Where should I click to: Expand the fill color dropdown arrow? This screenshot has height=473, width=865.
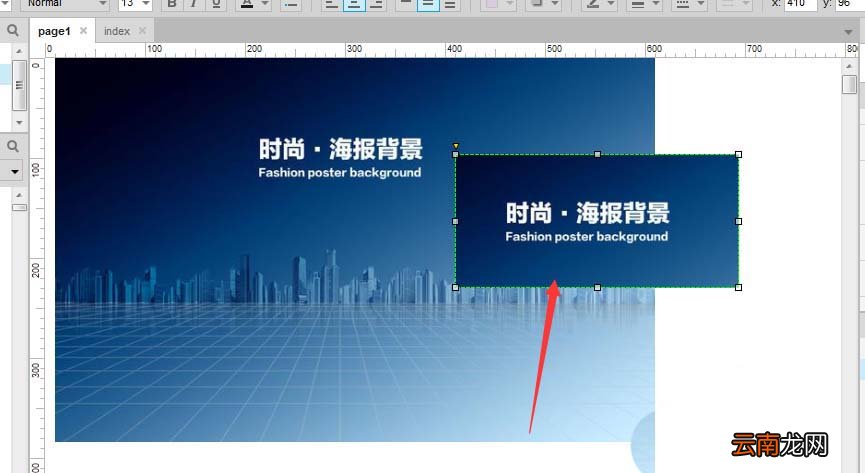pos(510,4)
